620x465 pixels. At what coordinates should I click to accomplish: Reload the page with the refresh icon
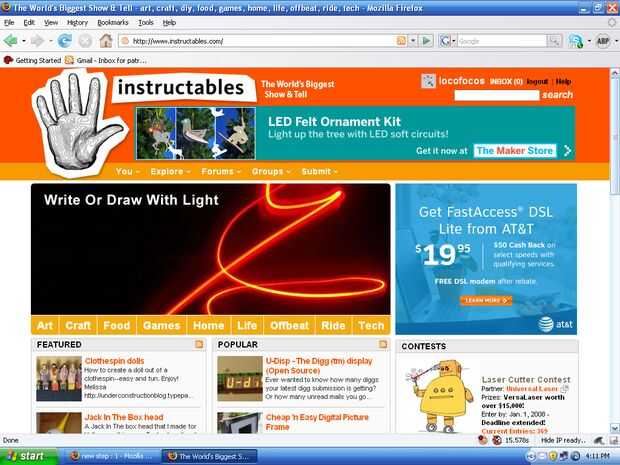coord(64,41)
